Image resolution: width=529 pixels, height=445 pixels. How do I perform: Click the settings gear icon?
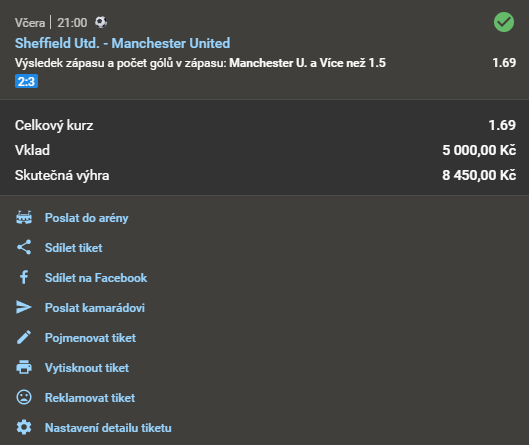[x=24, y=427]
